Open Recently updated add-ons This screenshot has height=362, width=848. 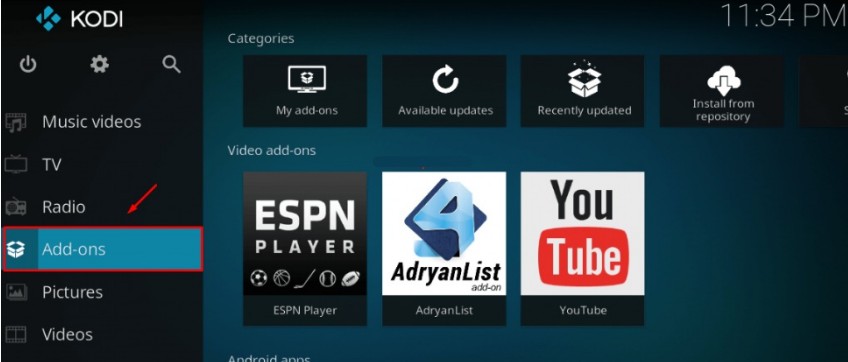click(582, 91)
